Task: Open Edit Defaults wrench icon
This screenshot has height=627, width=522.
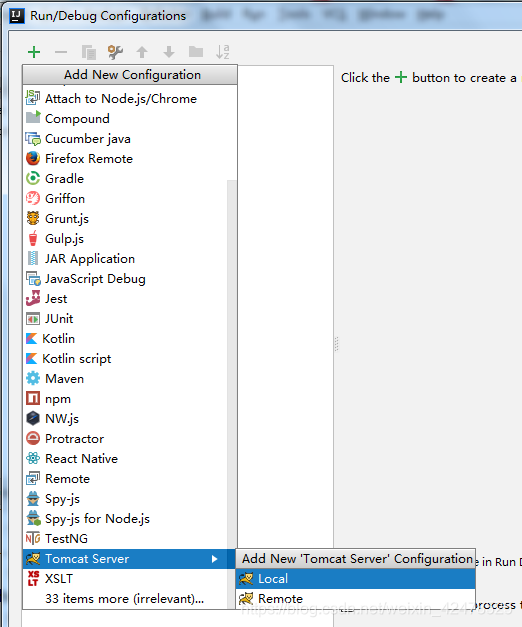Action: 115,52
